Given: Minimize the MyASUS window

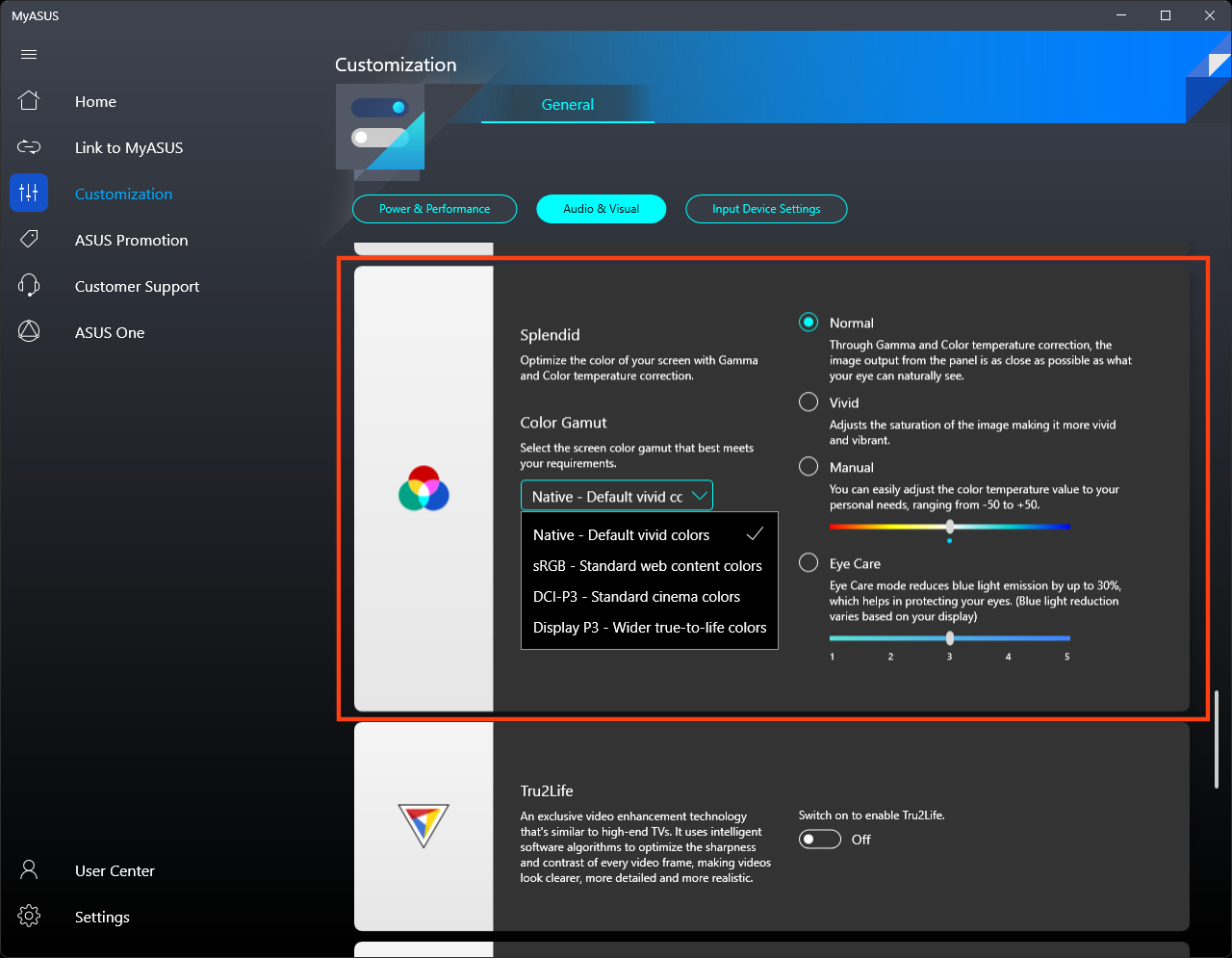Looking at the screenshot, I should (x=1121, y=15).
